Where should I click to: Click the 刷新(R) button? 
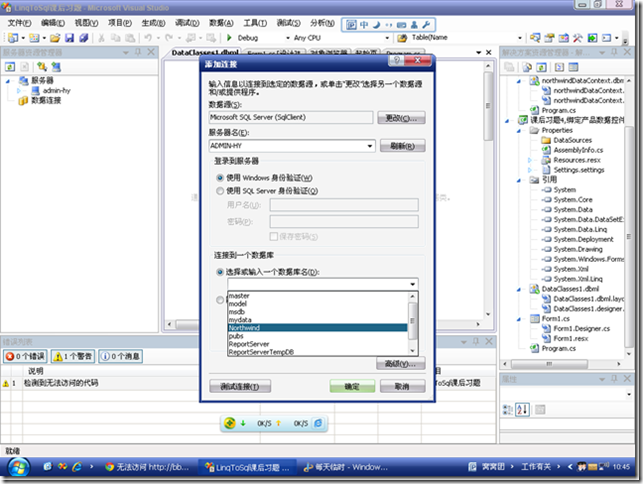[x=402, y=146]
